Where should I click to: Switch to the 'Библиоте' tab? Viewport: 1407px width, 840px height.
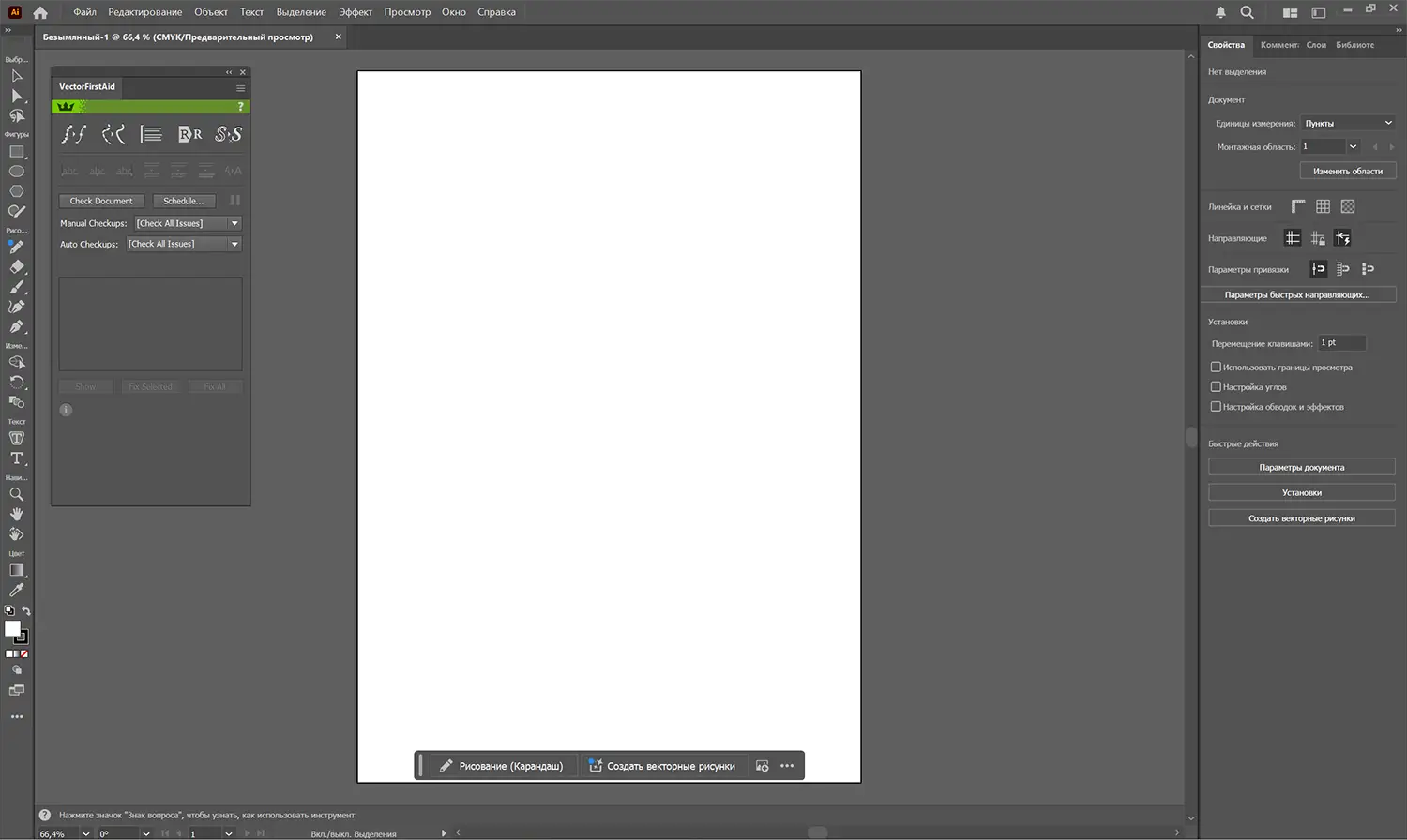pos(1354,45)
